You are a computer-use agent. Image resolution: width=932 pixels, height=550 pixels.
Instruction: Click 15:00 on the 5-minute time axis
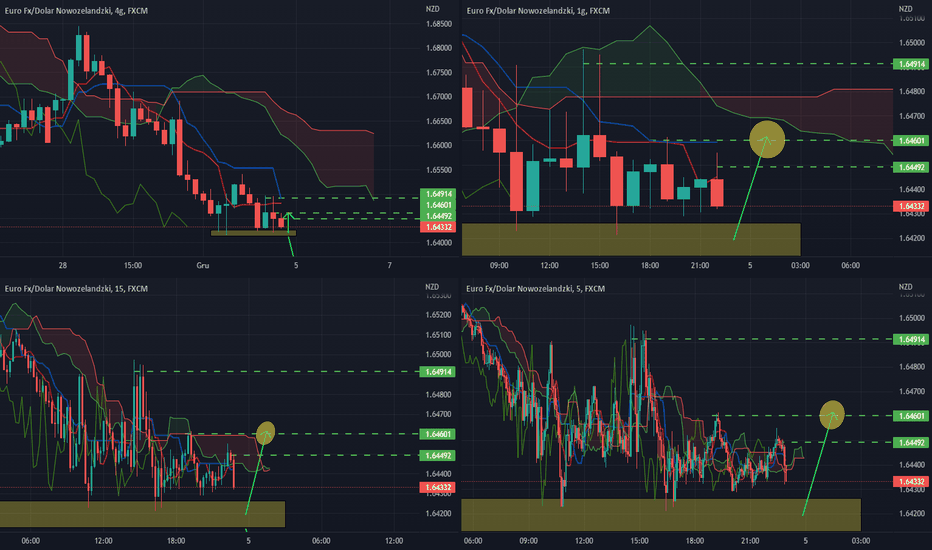640,541
